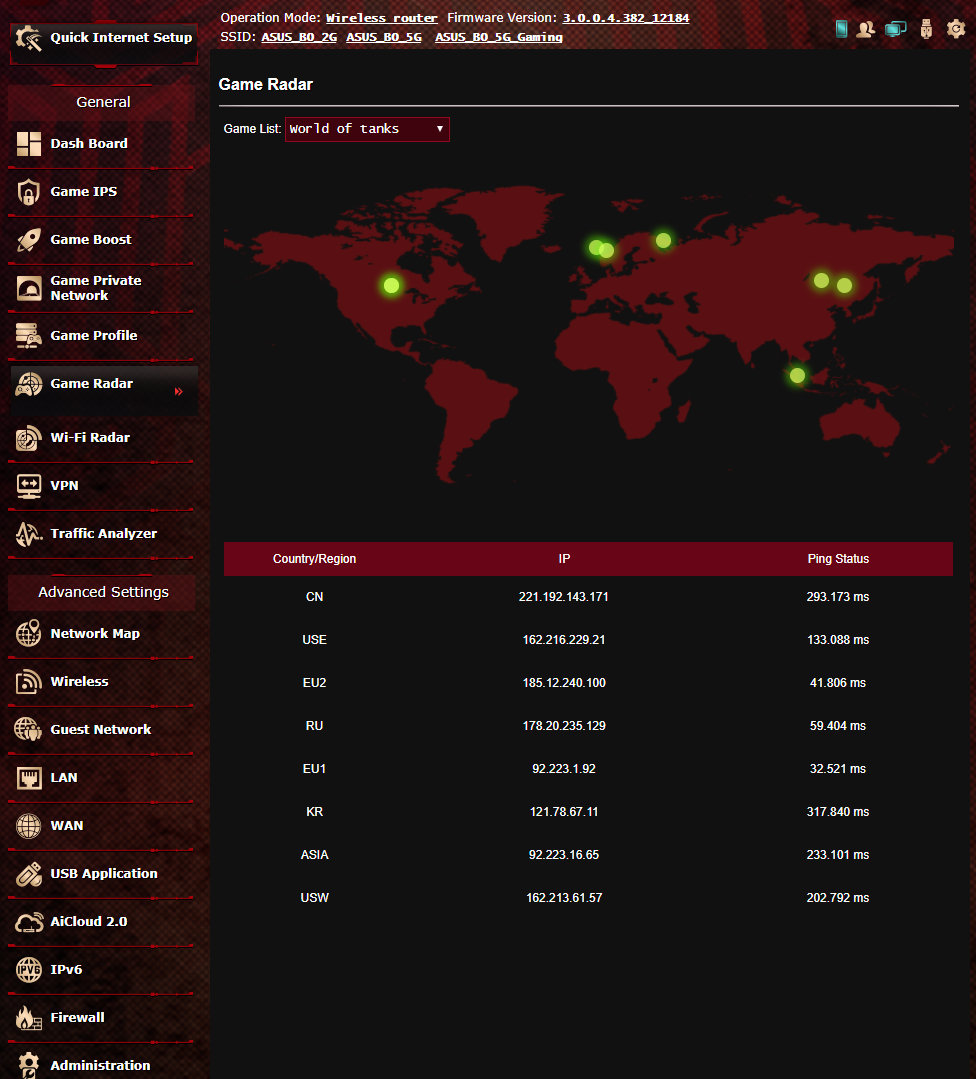Open the Wi-Fi Radar icon
This screenshot has height=1079, width=976.
[x=28, y=438]
